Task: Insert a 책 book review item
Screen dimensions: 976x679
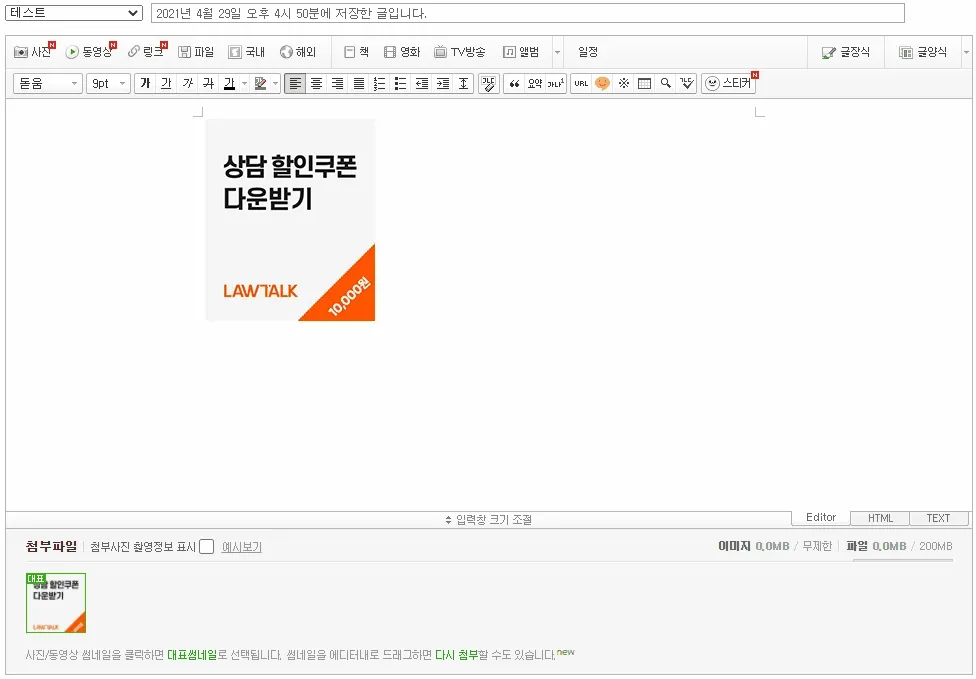Action: (x=357, y=52)
